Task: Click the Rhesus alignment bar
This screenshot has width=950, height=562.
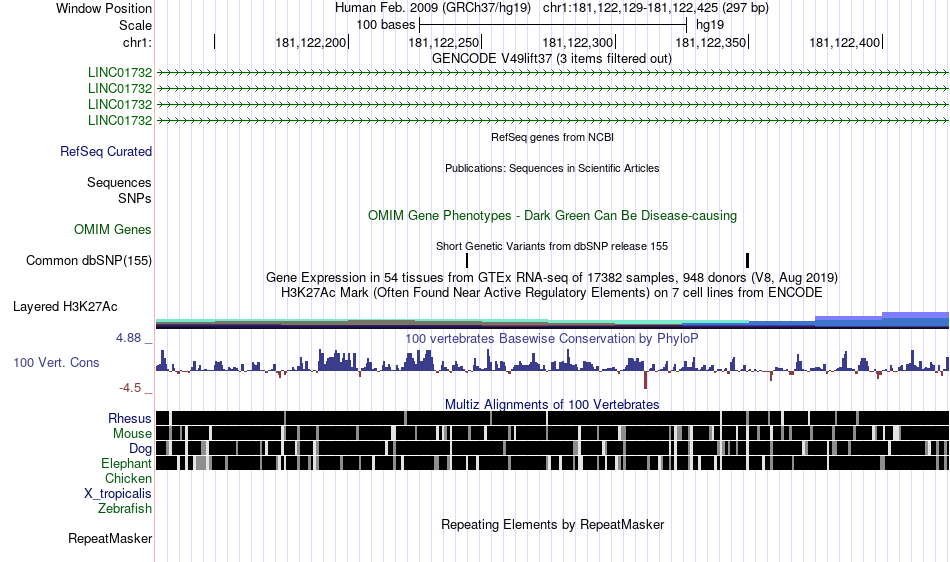Action: (552, 418)
